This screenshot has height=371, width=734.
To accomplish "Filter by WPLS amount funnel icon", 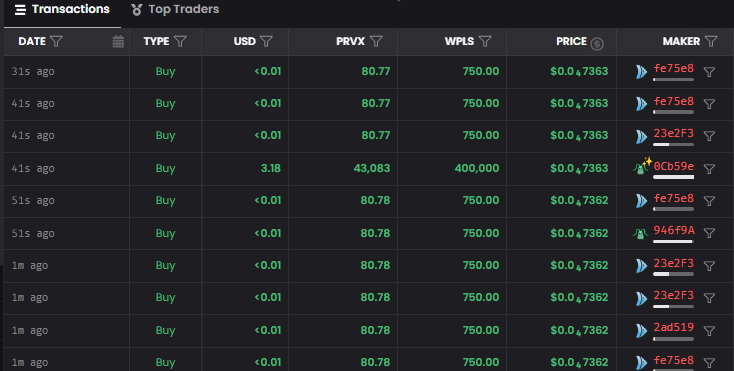I will (485, 41).
